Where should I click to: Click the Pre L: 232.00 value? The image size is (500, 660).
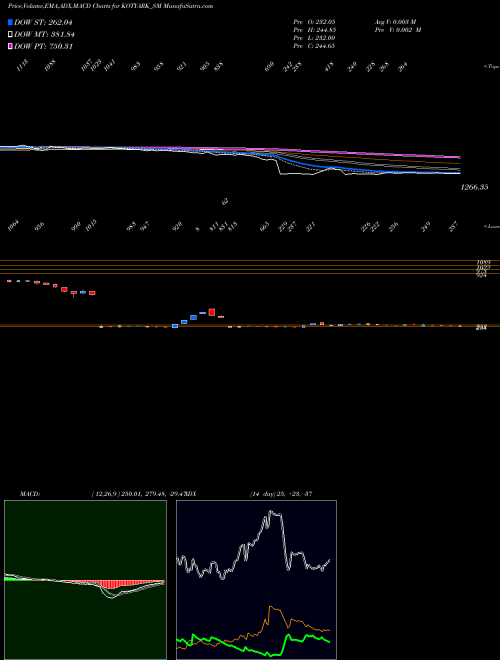pyautogui.click(x=314, y=38)
